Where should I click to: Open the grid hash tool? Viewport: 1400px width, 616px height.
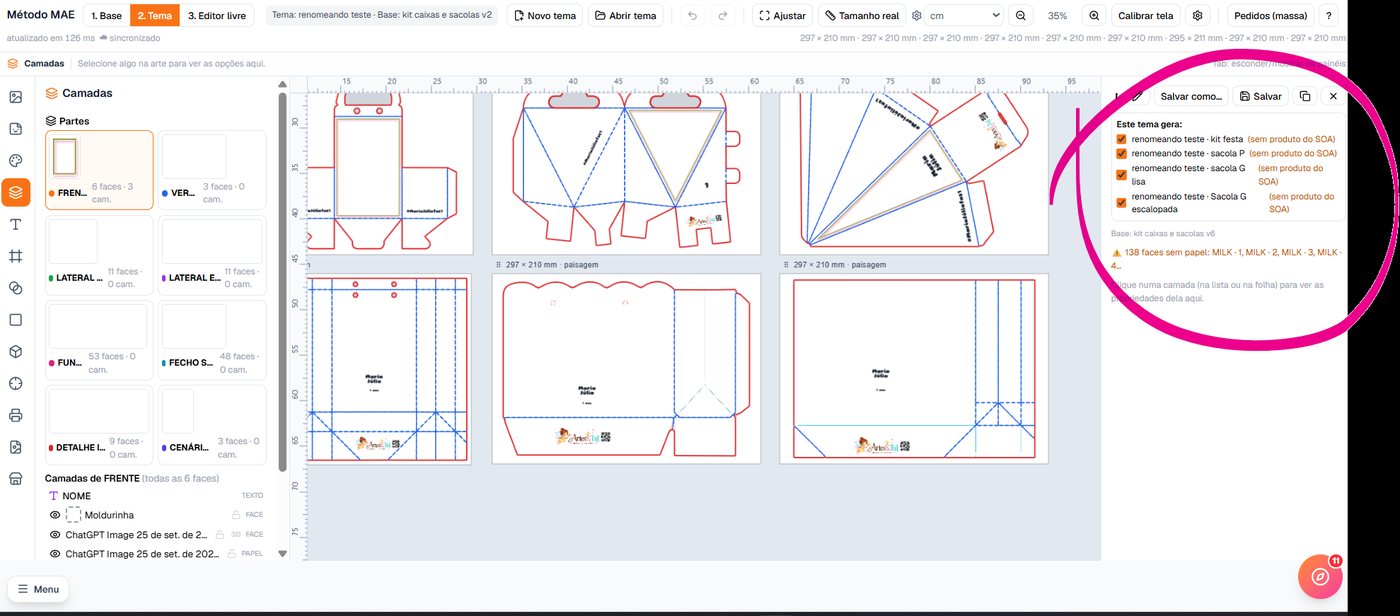pos(15,256)
